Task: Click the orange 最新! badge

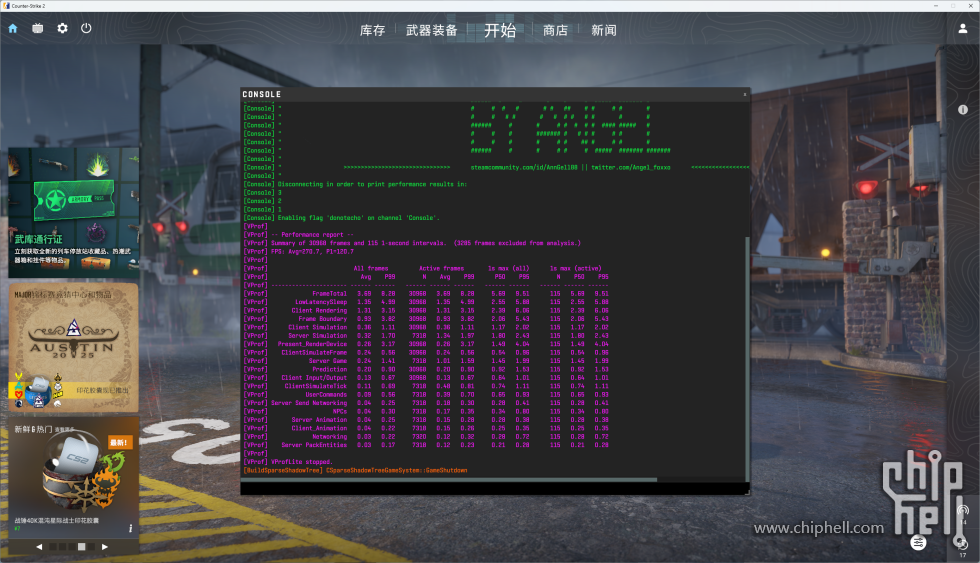Action: pyautogui.click(x=120, y=442)
